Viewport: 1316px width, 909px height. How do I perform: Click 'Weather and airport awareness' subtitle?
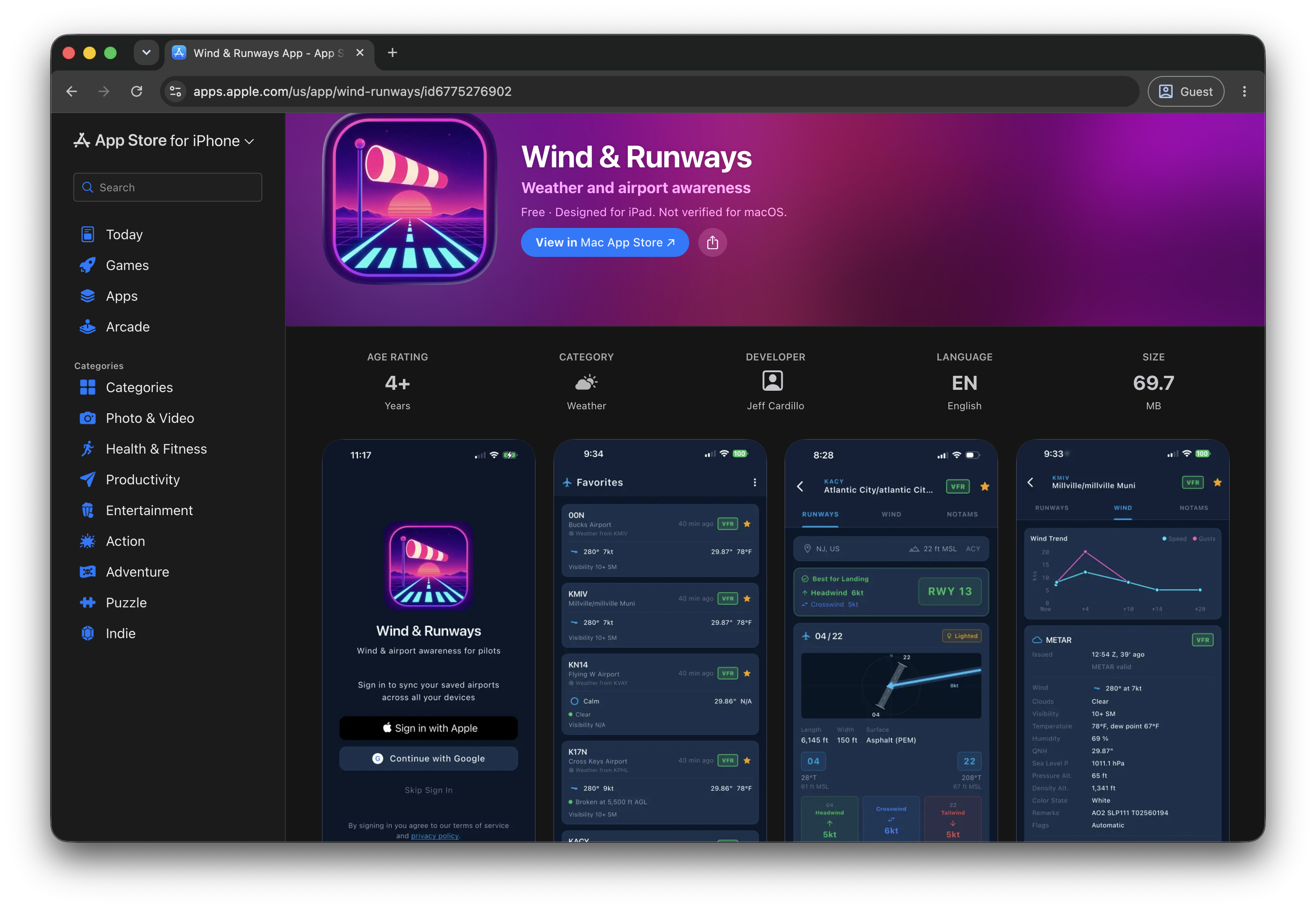click(635, 187)
